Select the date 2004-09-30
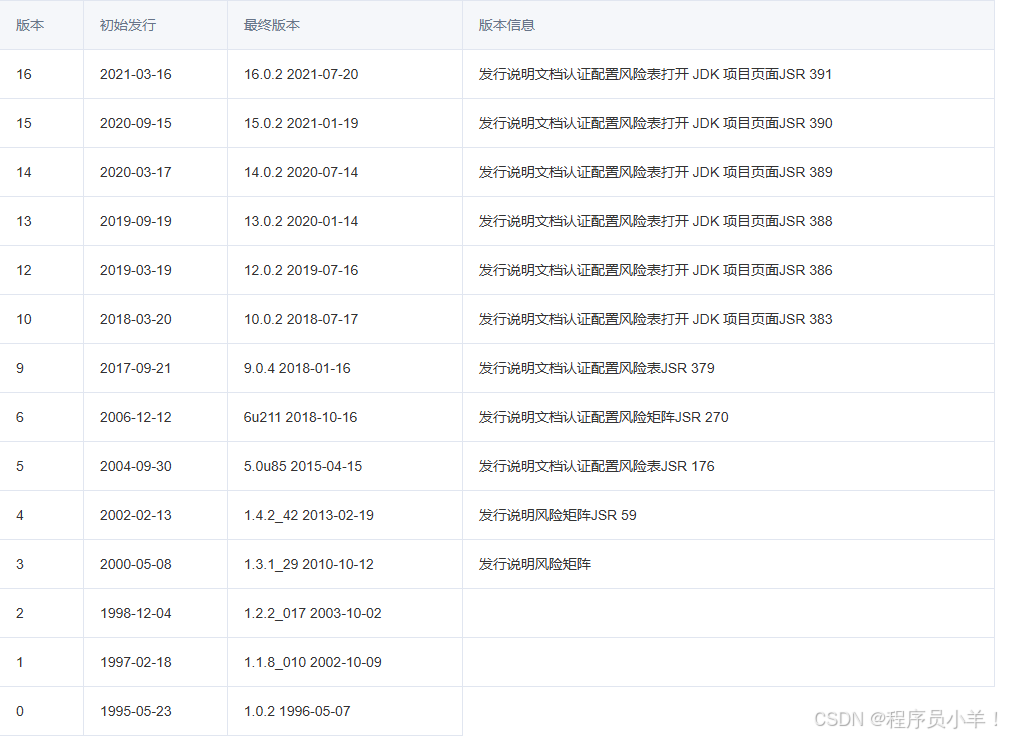Screen dimensions: 1009x737 click(x=136, y=465)
